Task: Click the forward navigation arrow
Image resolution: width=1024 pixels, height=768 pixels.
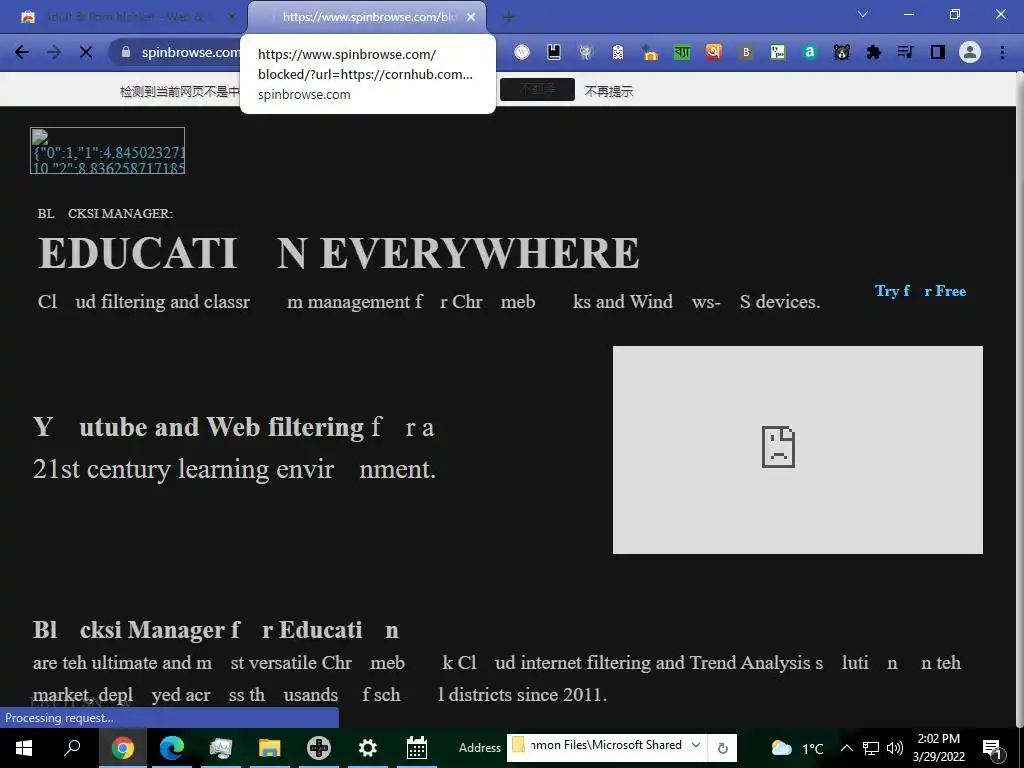Action: [54, 52]
